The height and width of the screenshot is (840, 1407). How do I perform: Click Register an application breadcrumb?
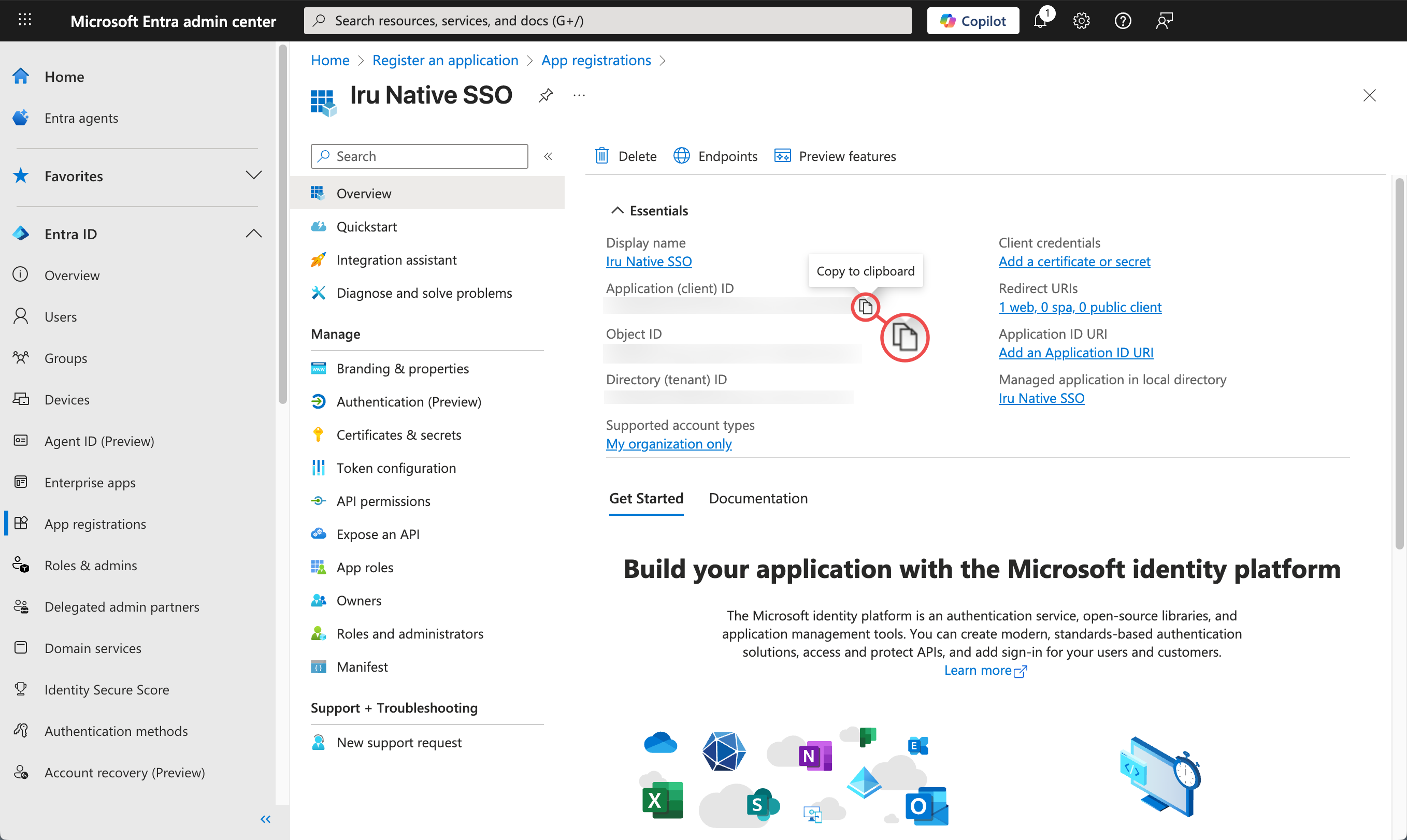(445, 60)
